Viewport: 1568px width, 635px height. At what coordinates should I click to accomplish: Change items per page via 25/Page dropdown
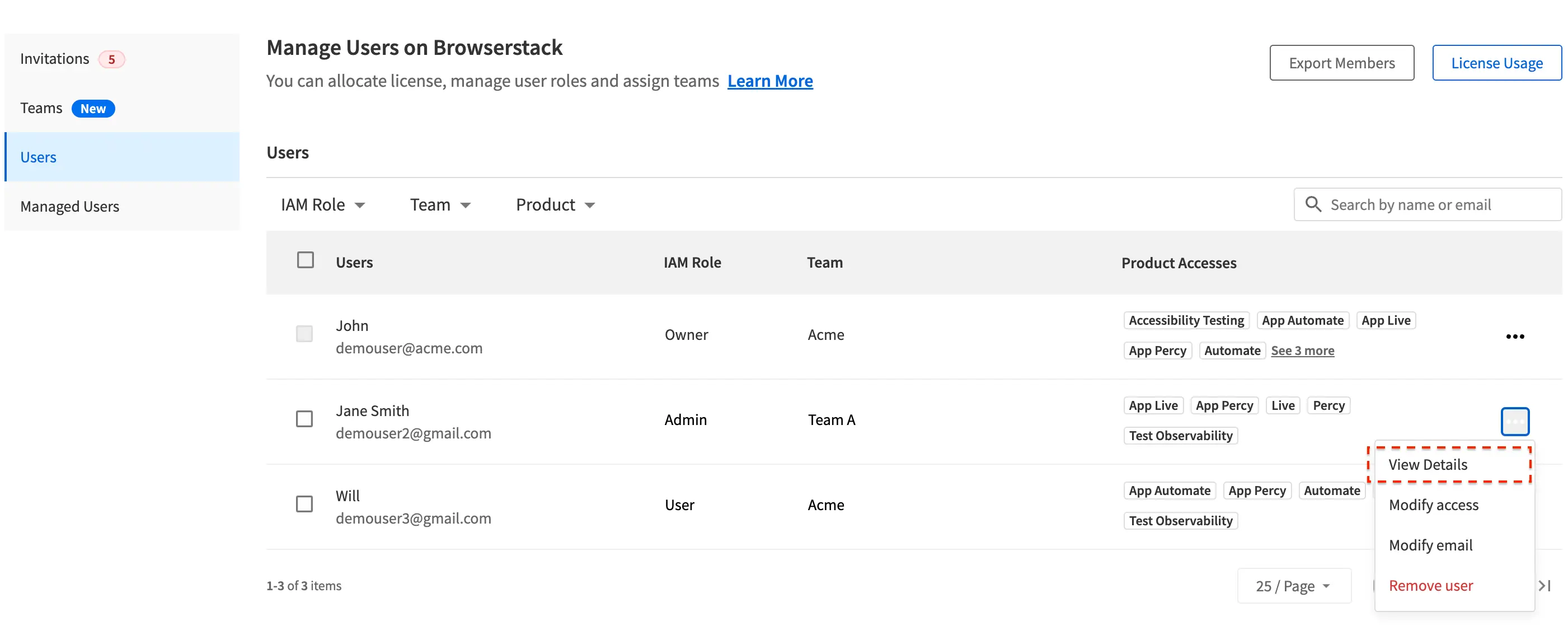coord(1294,585)
